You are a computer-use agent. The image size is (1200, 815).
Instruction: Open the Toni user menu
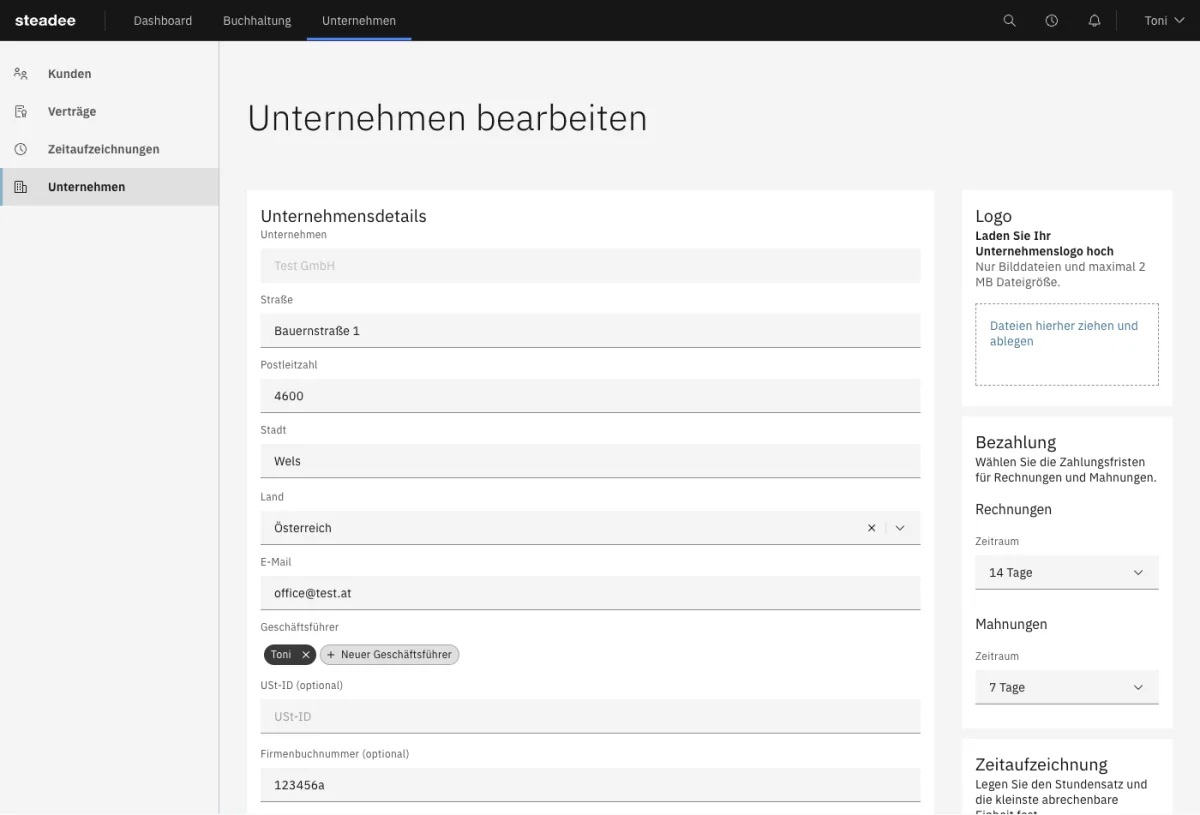click(1164, 20)
